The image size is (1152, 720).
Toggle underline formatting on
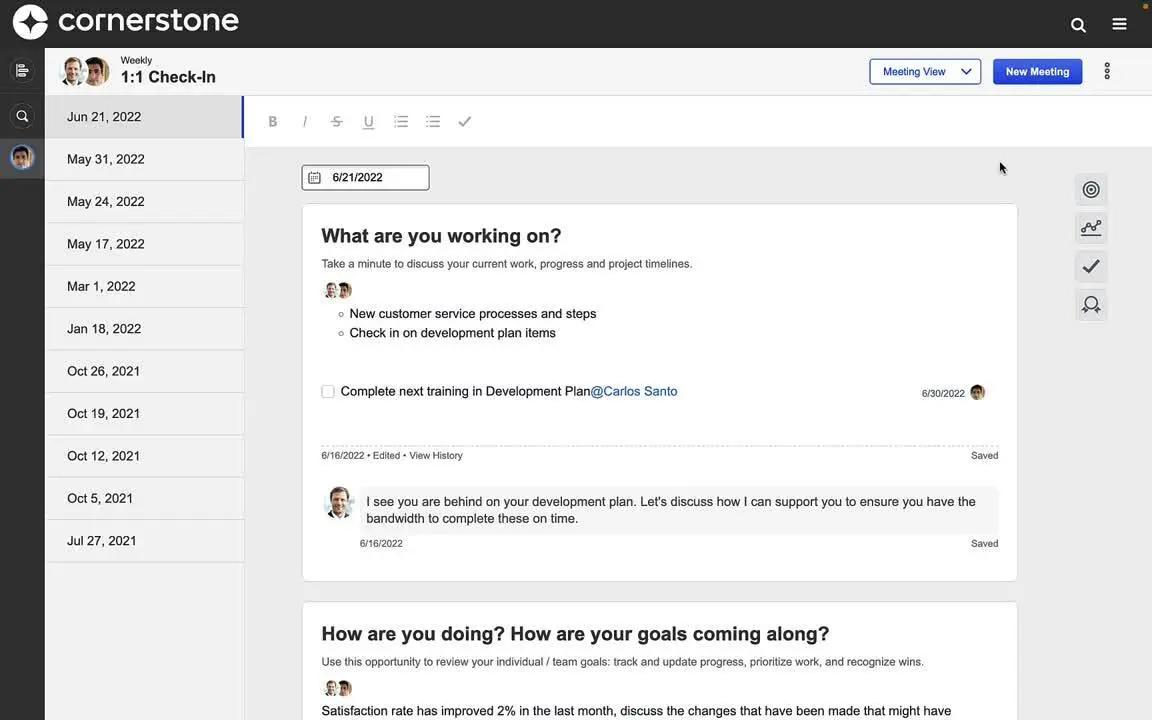[365, 119]
